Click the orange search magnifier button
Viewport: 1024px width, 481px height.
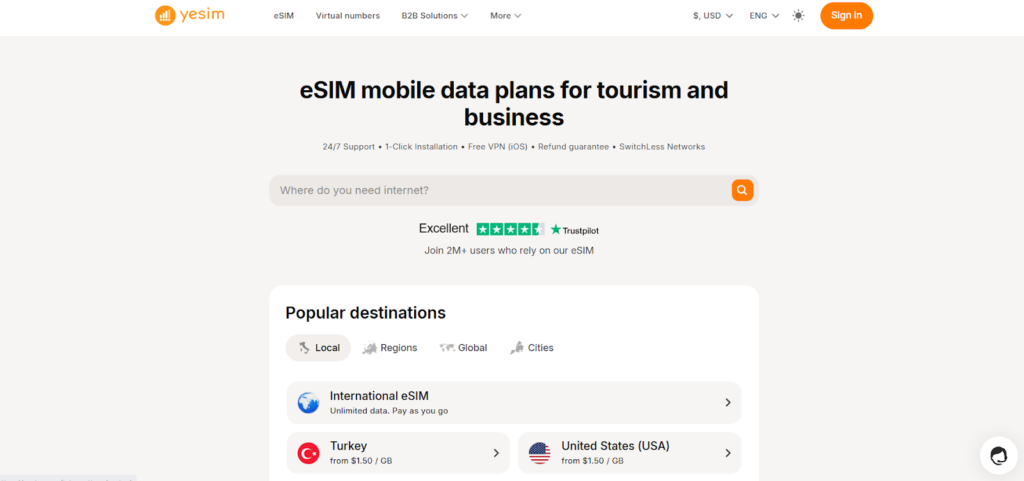point(742,190)
